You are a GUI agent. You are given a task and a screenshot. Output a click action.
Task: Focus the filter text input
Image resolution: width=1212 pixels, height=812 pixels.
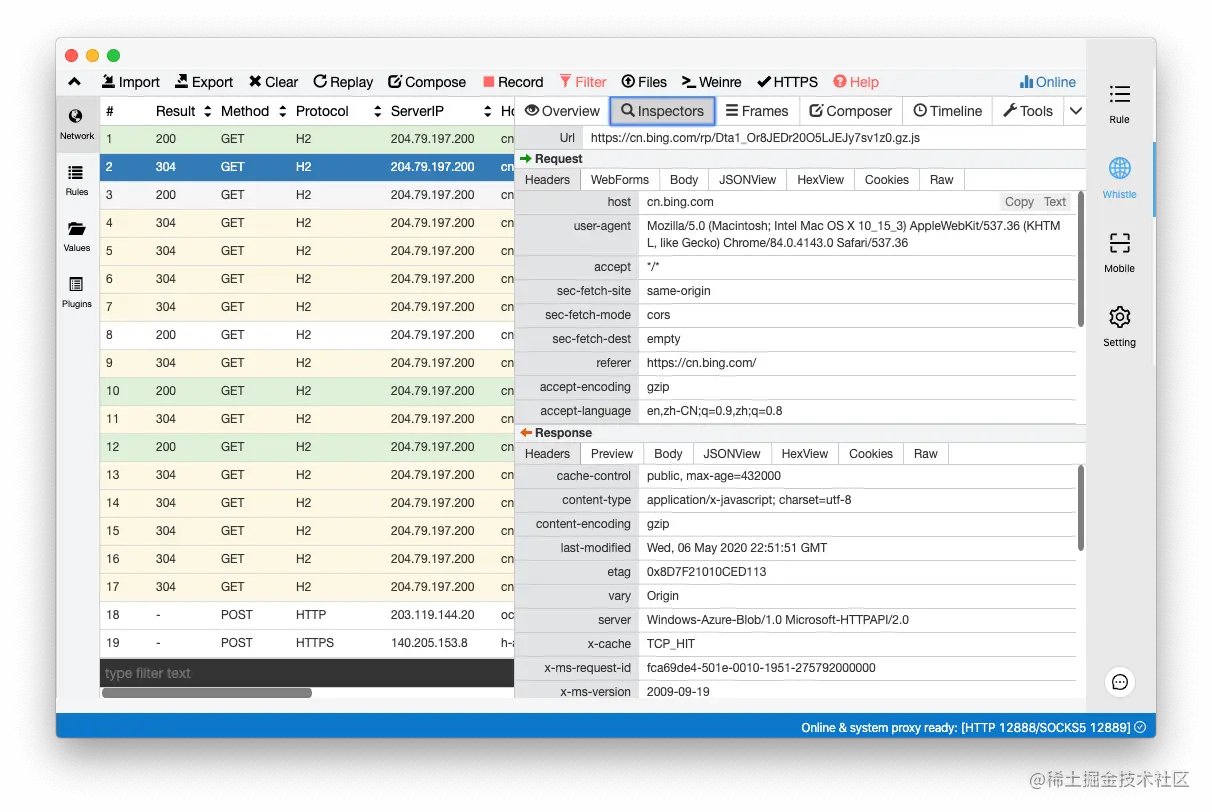point(307,673)
